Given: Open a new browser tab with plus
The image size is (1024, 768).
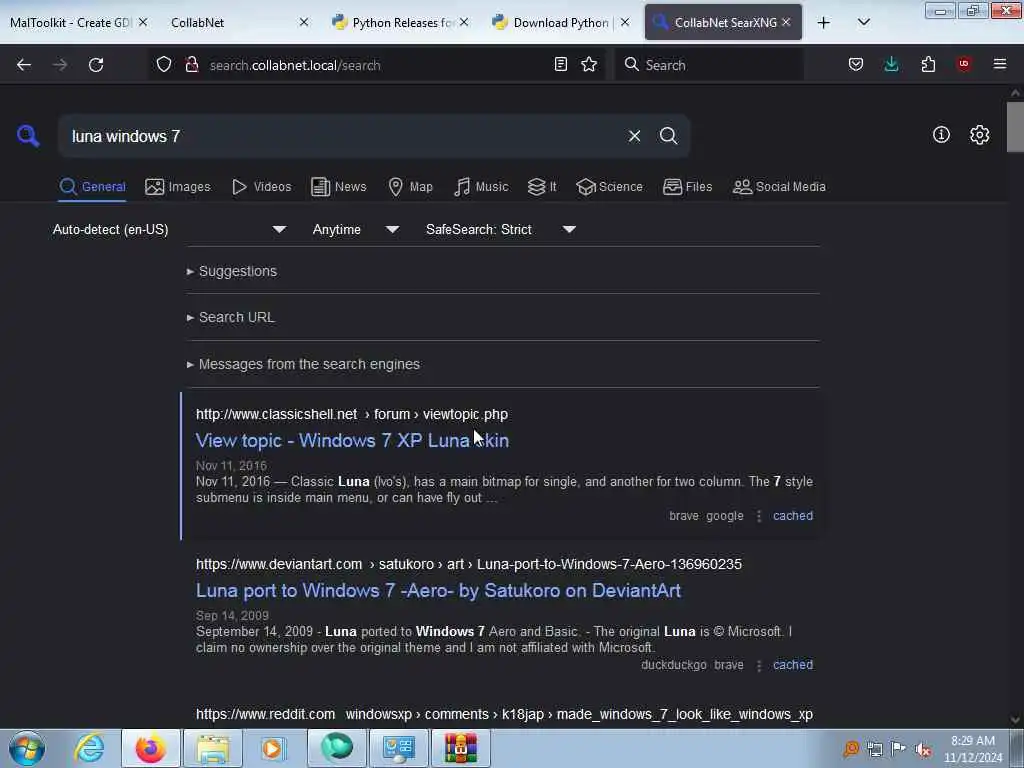Looking at the screenshot, I should click(824, 23).
